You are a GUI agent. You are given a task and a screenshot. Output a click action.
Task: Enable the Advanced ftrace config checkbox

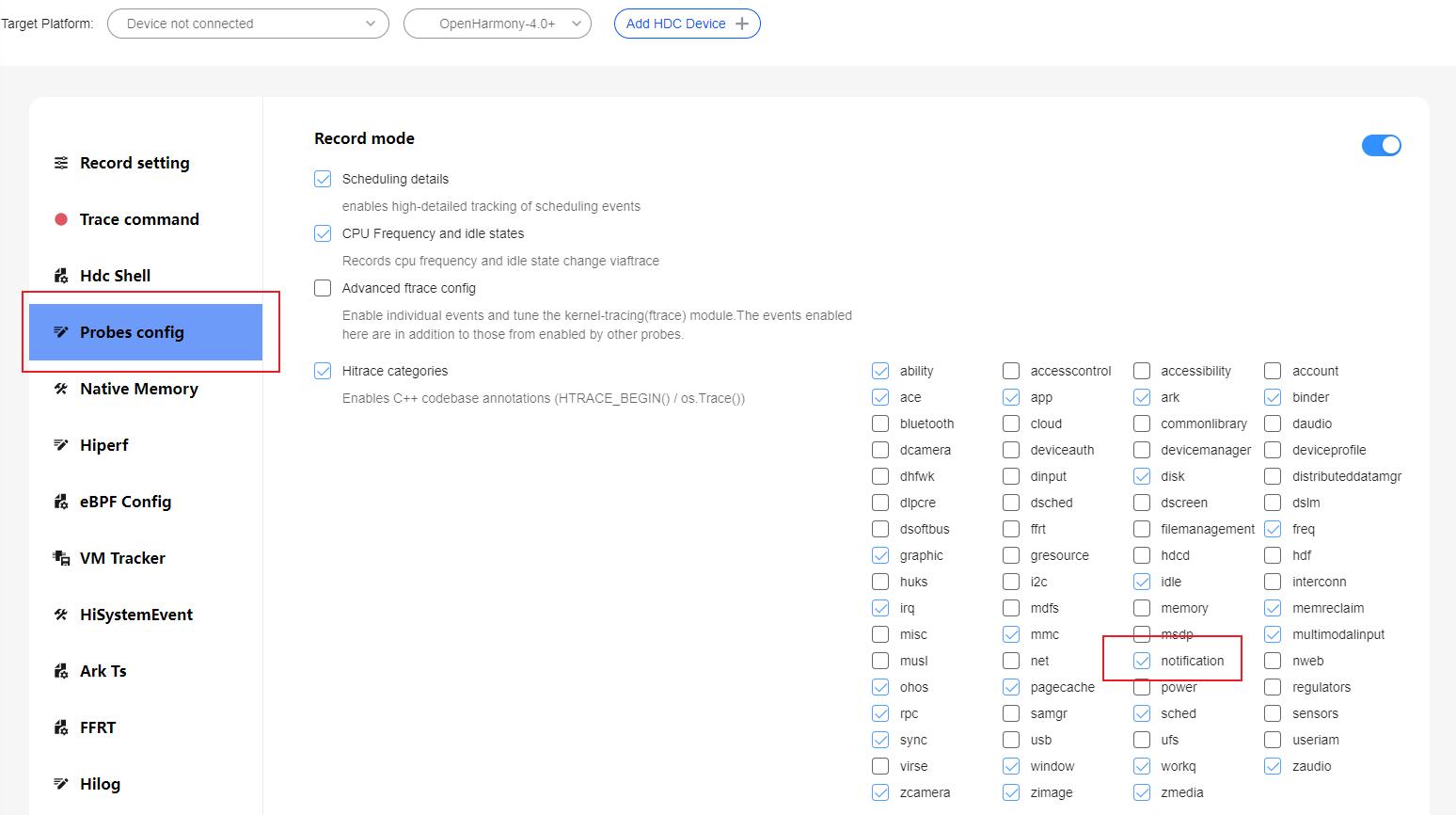323,288
